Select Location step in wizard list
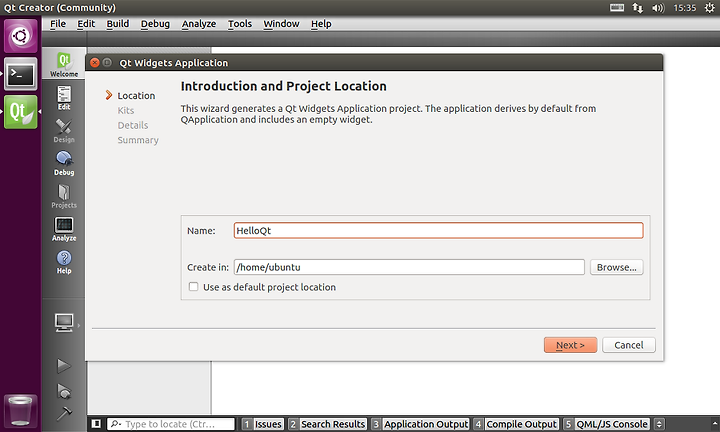 coord(136,95)
